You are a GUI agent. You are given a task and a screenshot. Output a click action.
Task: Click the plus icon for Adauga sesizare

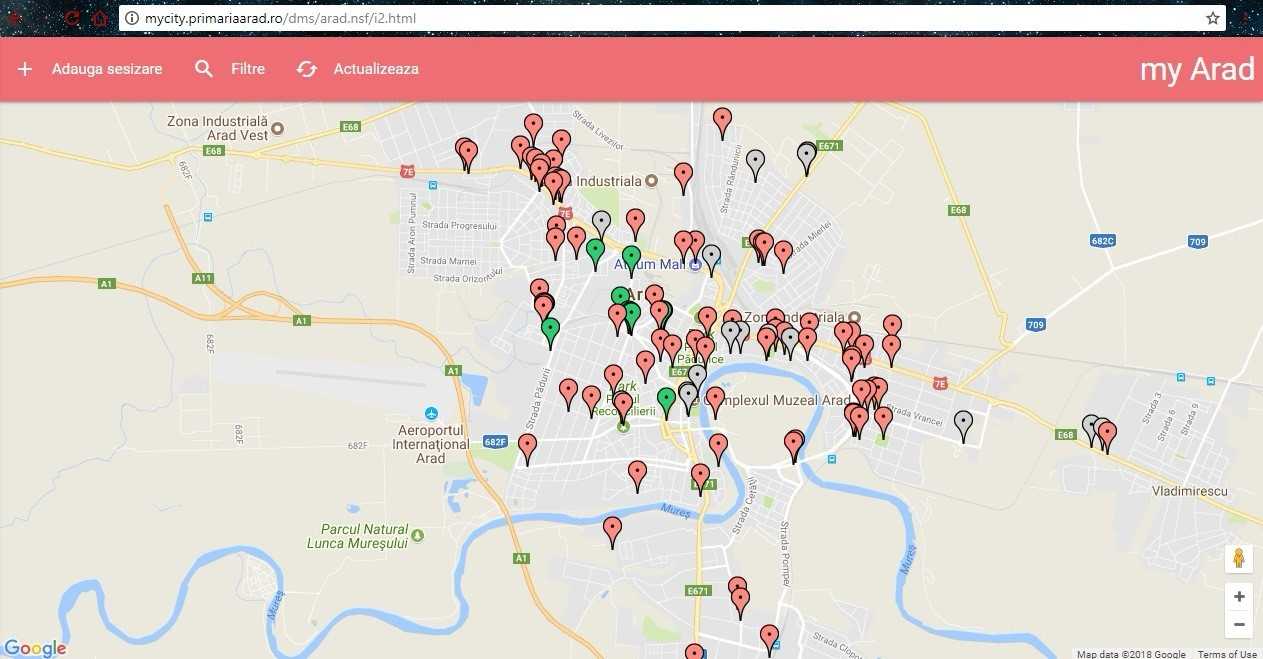coord(25,69)
